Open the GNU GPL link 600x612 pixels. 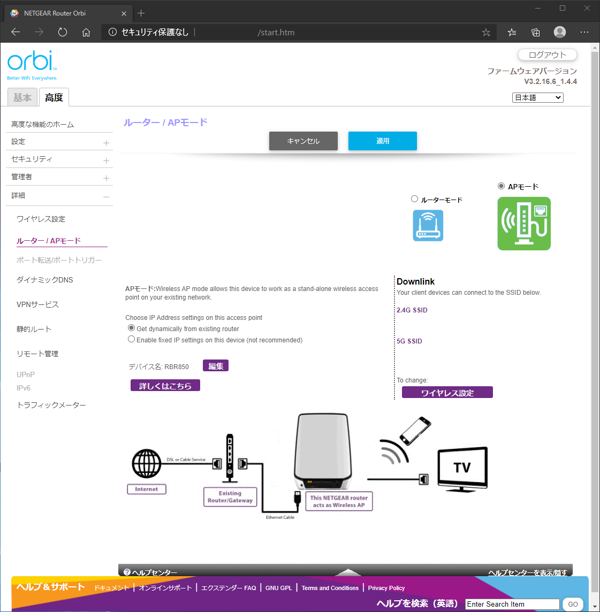tap(278, 588)
